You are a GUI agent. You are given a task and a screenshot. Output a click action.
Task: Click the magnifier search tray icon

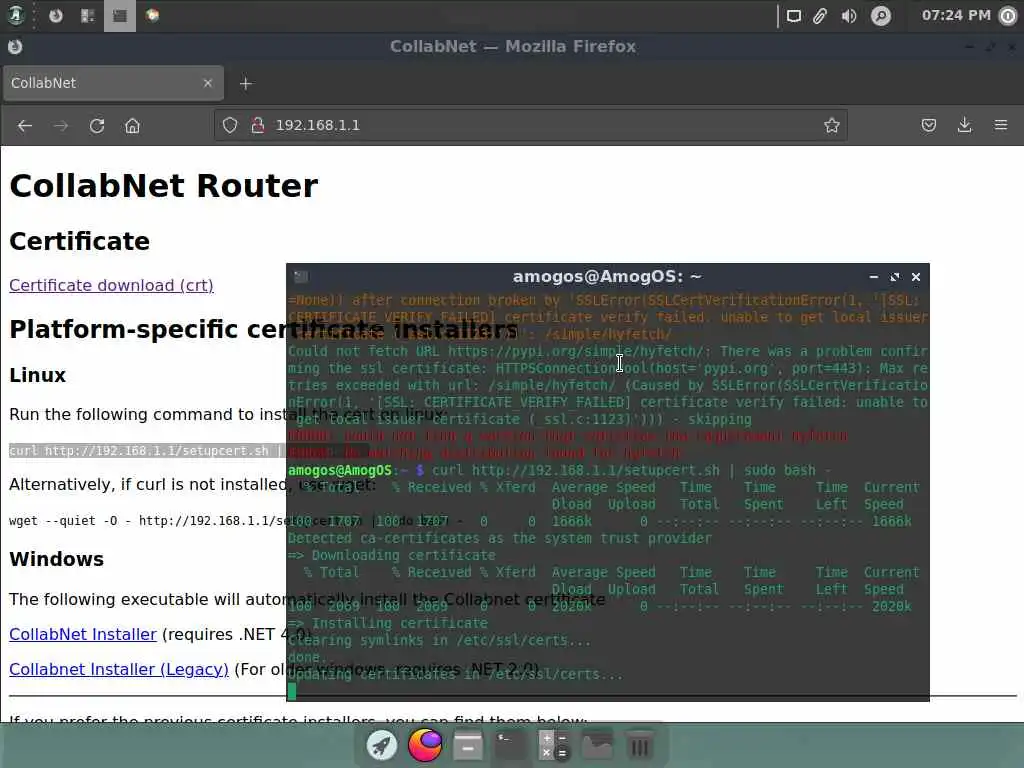(x=881, y=16)
